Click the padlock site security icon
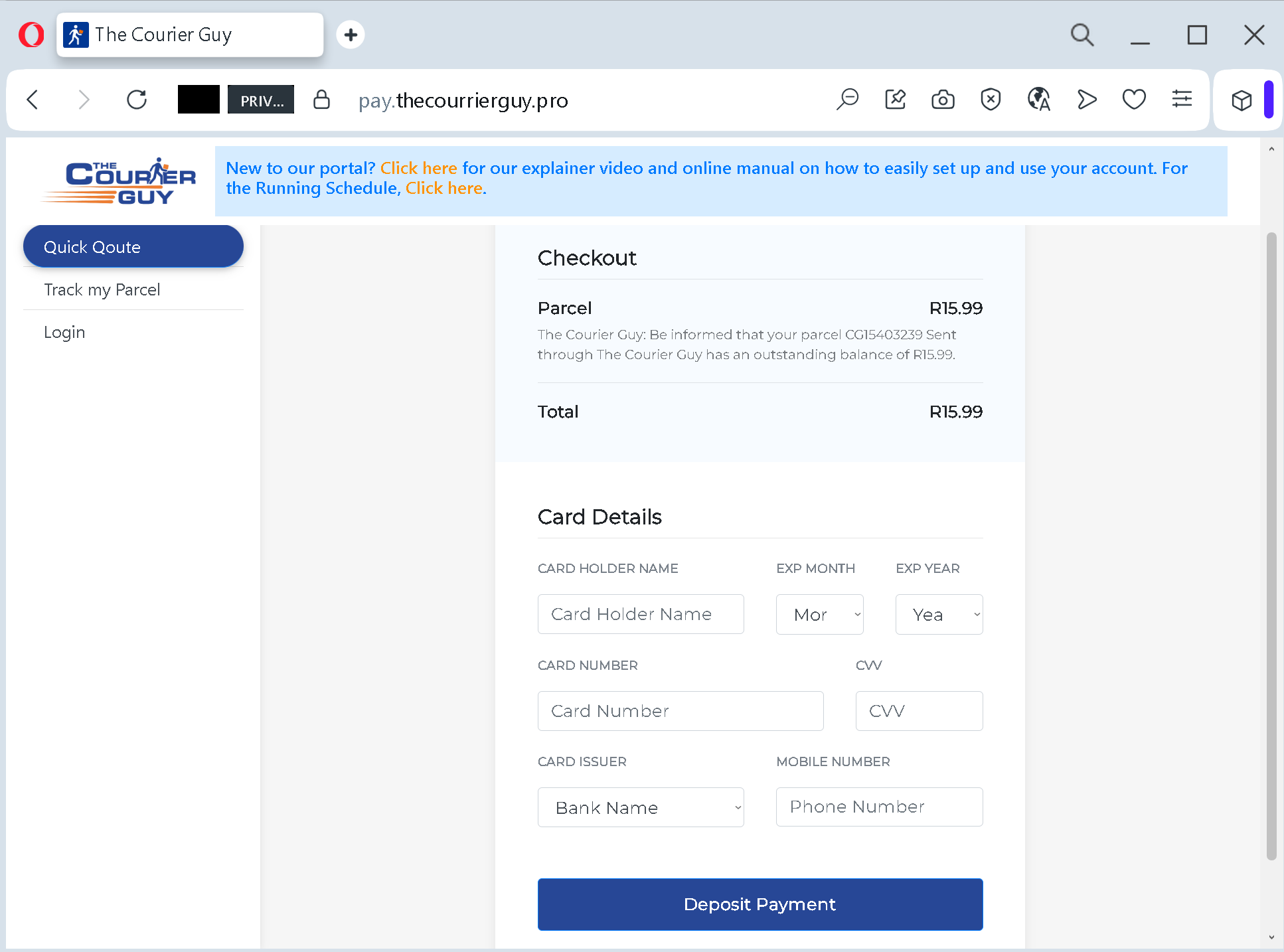 pos(321,100)
